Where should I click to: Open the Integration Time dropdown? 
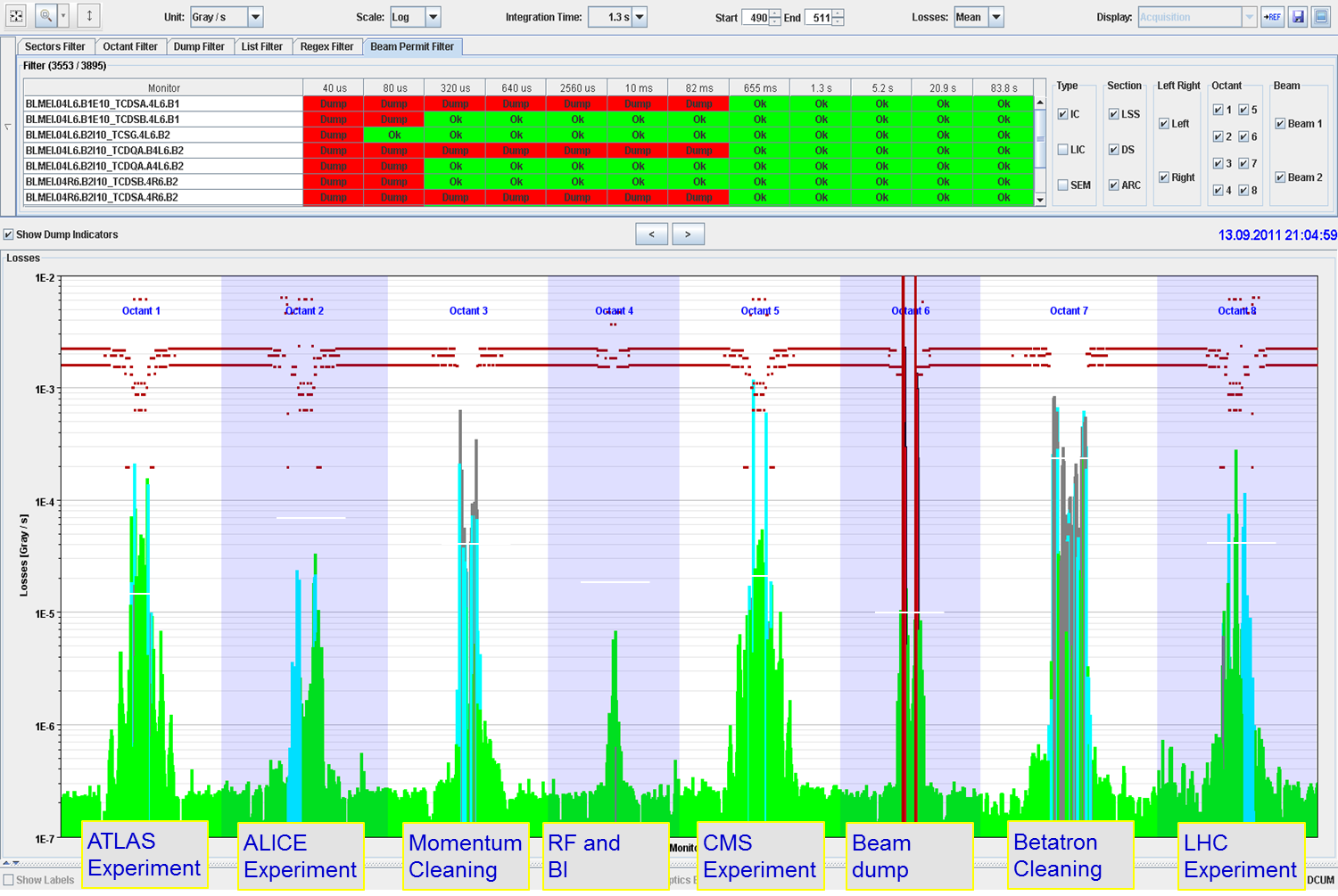coord(617,17)
